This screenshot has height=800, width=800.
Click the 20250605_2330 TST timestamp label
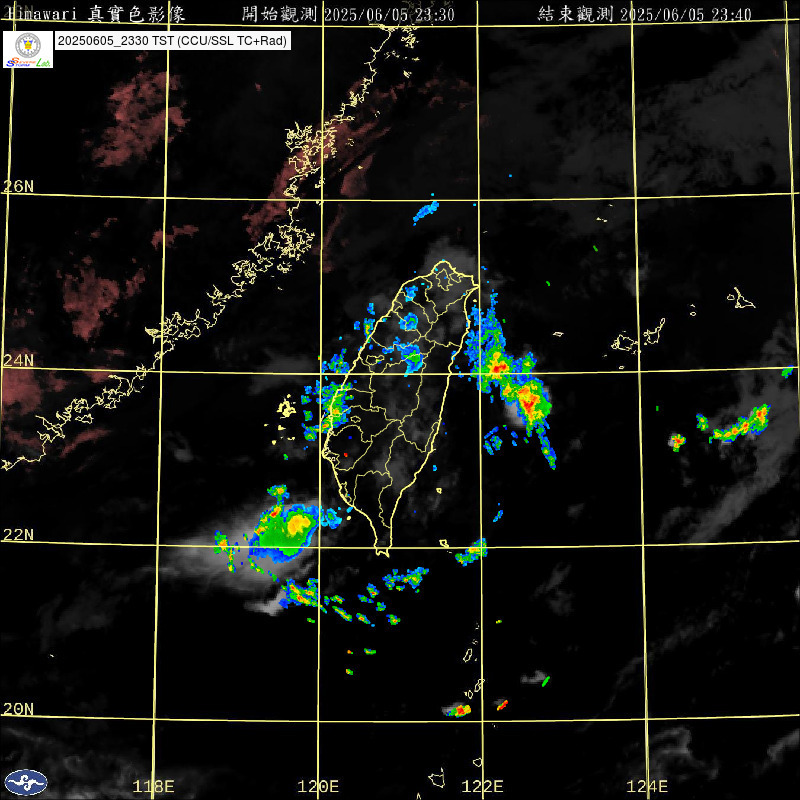[x=172, y=42]
